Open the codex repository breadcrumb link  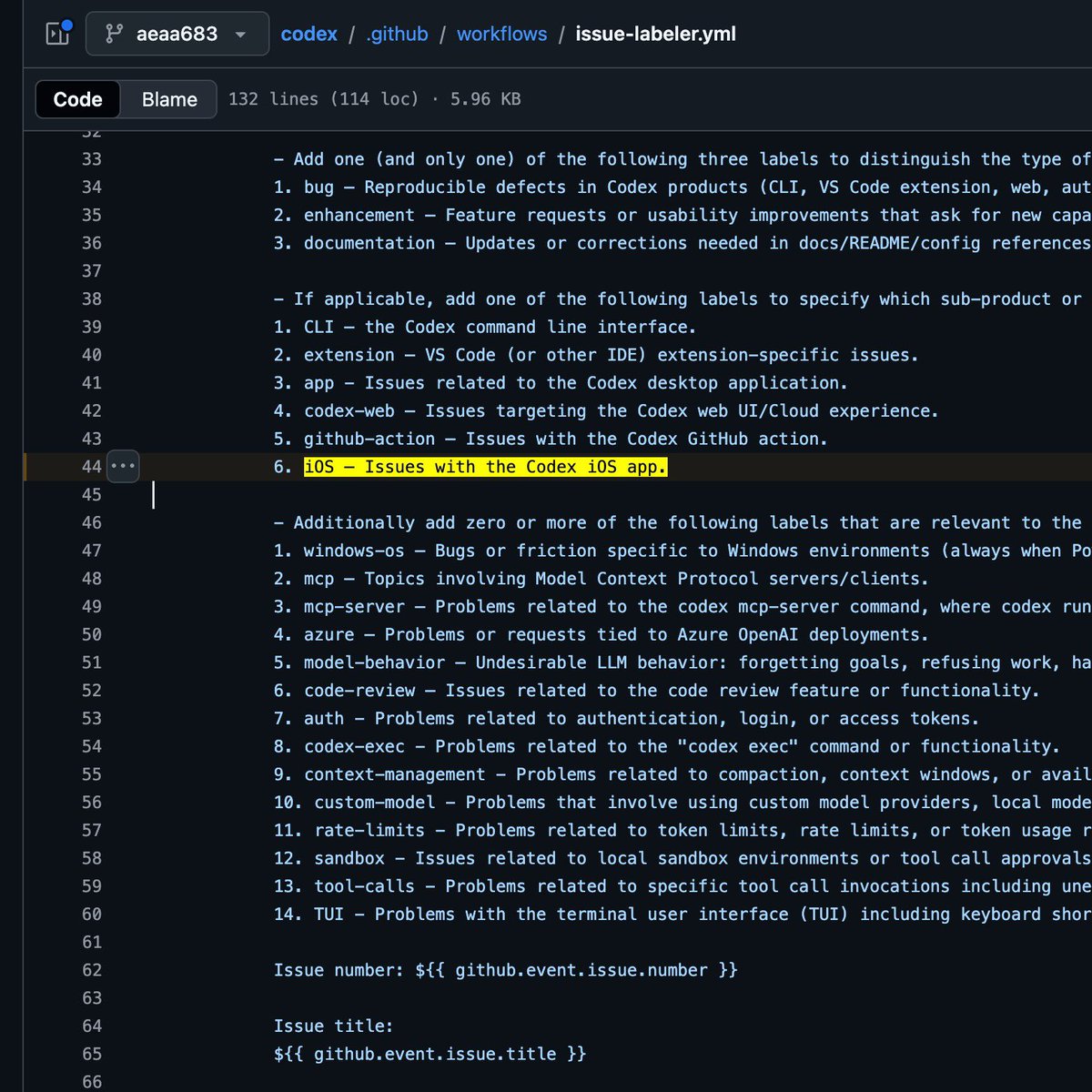pos(308,34)
